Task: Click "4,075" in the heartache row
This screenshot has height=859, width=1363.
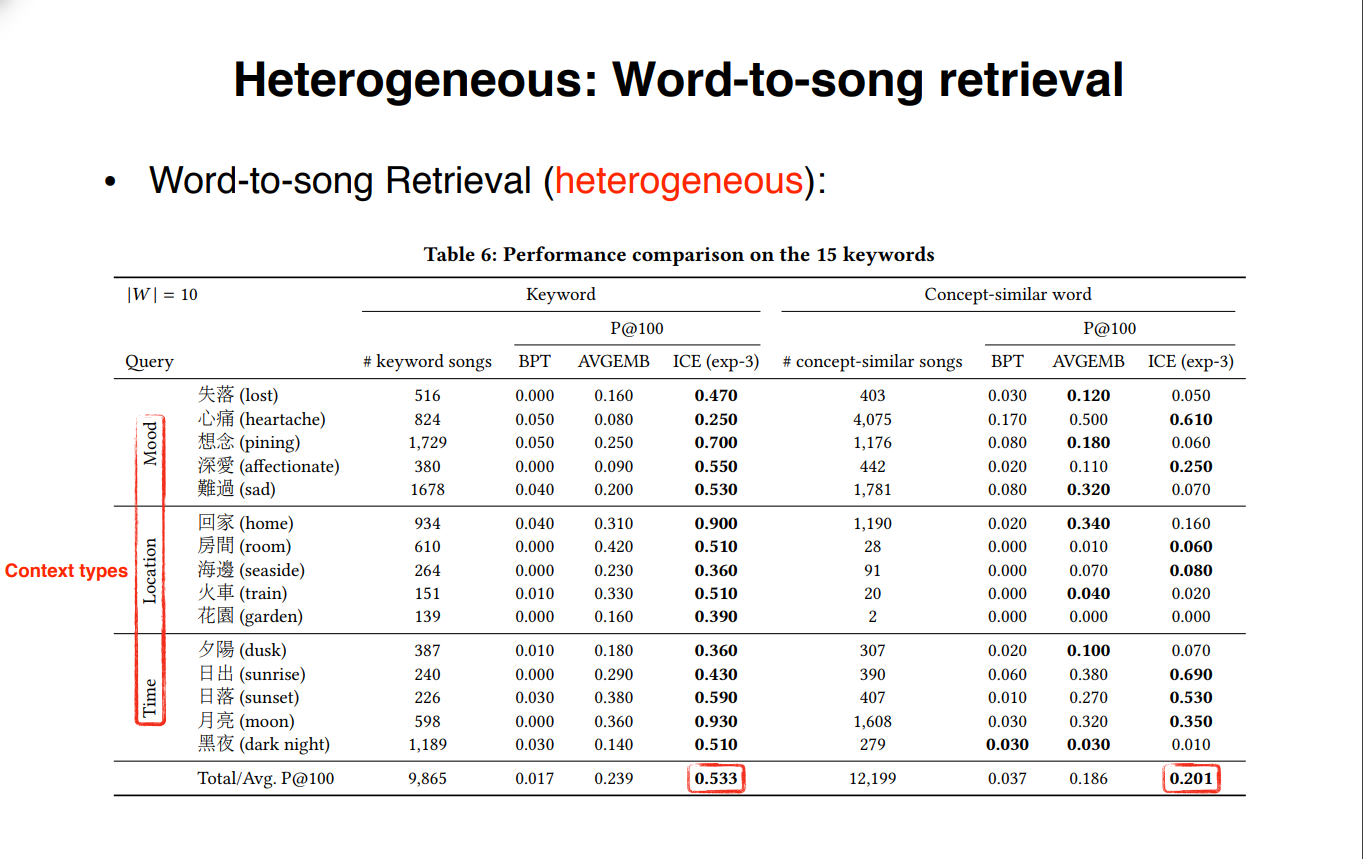Action: point(872,419)
